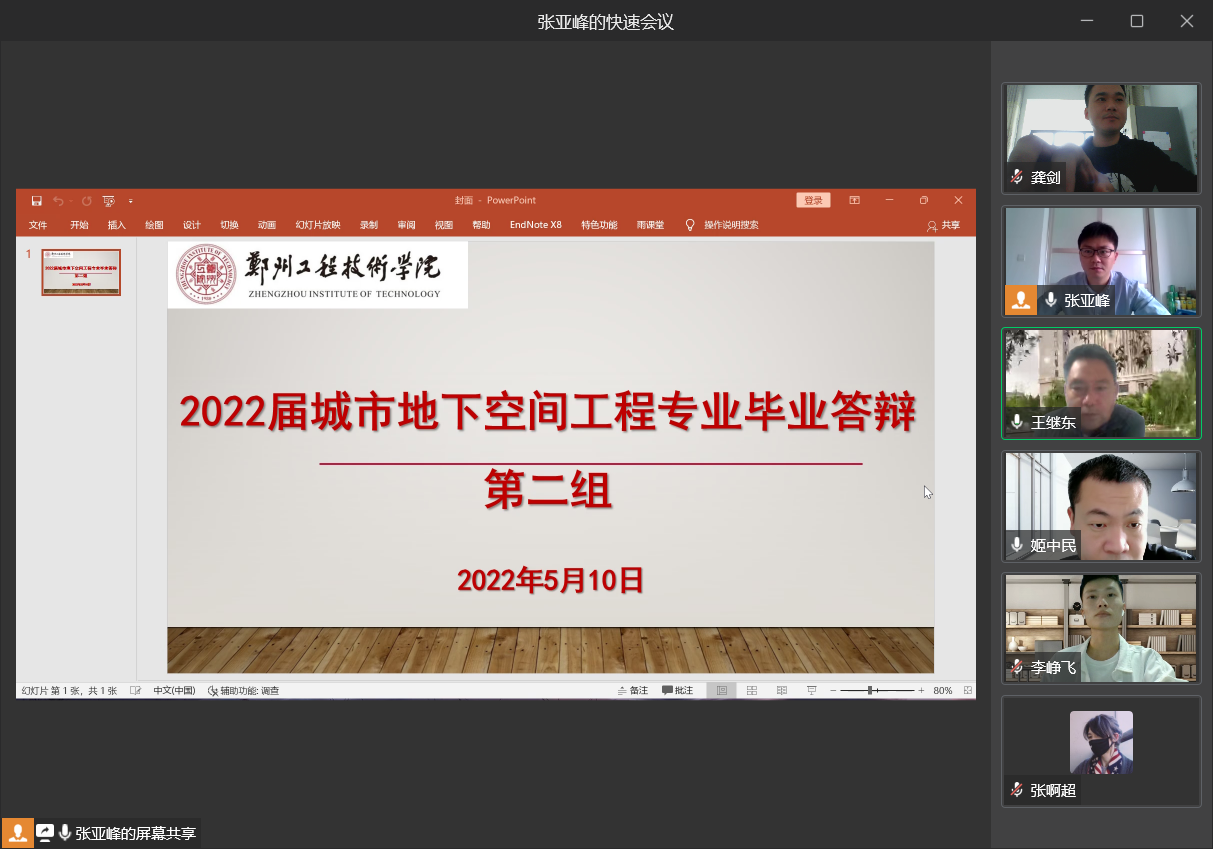The height and width of the screenshot is (849, 1213).
Task: Click the Undo arrow in PowerPoint title bar
Action: click(58, 201)
